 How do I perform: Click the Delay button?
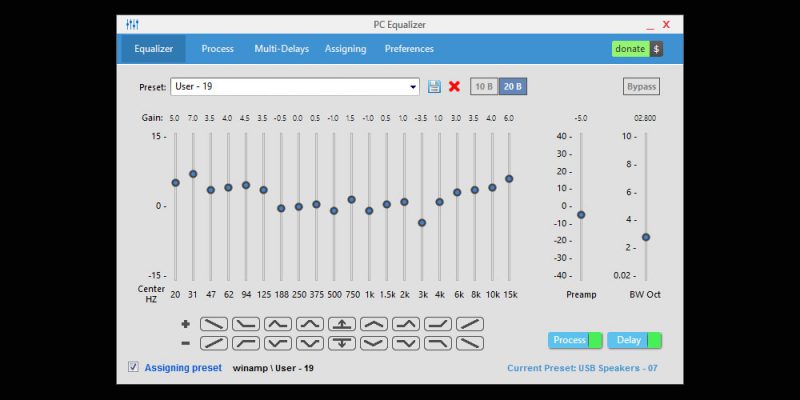[x=634, y=340]
